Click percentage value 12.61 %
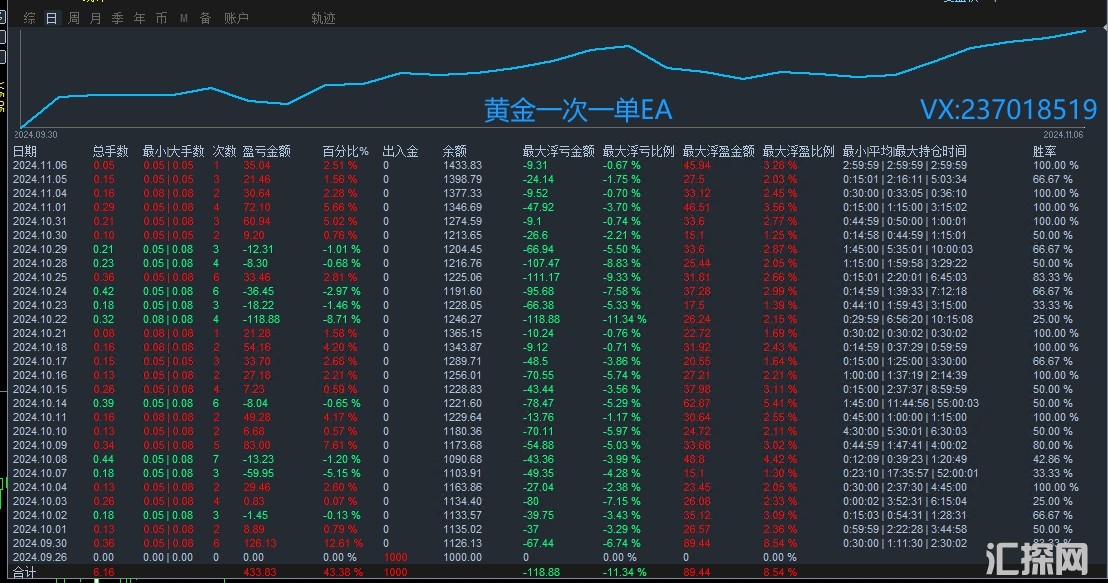The width and height of the screenshot is (1108, 583). click(343, 543)
